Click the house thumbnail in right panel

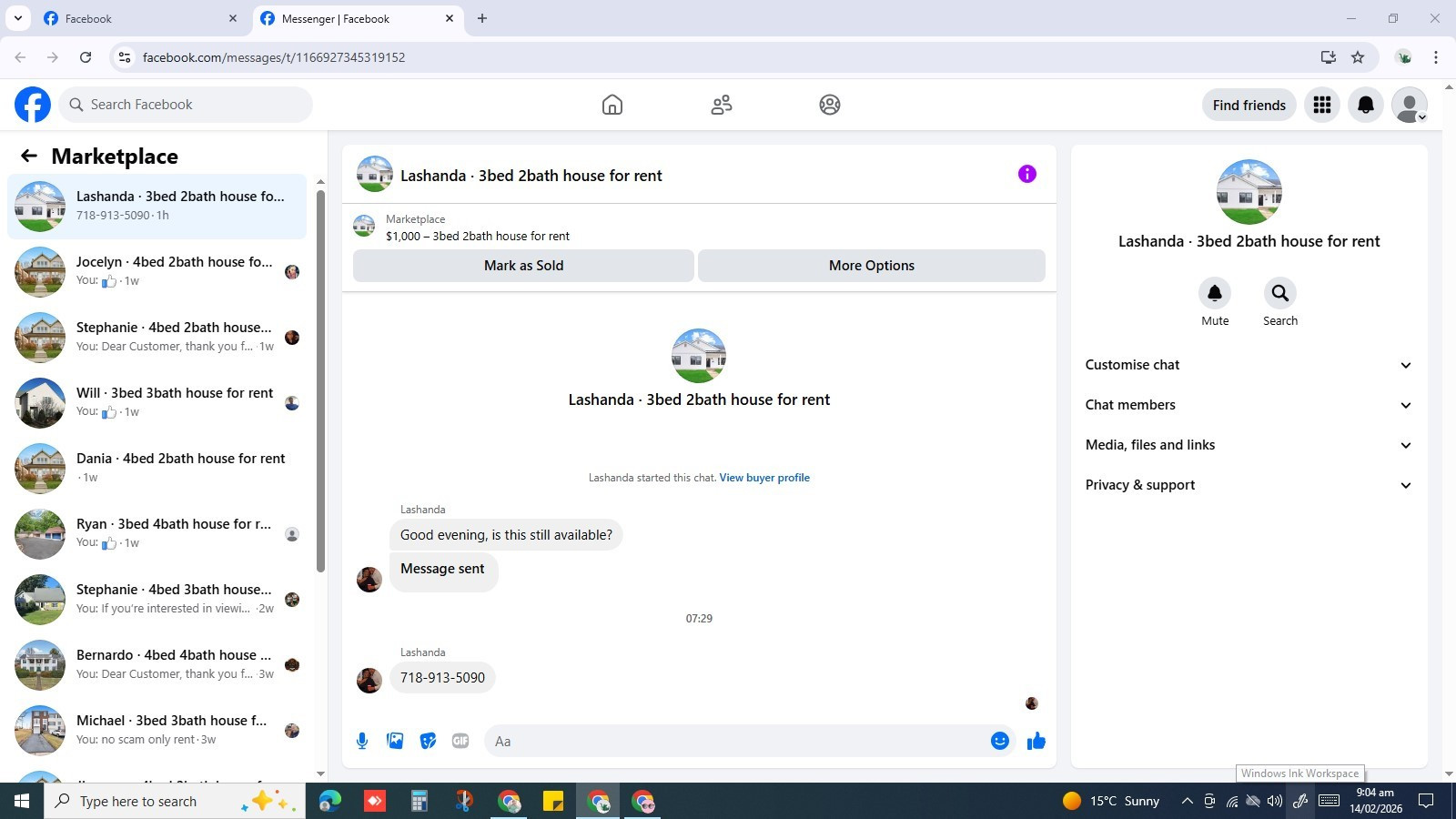tap(1249, 192)
